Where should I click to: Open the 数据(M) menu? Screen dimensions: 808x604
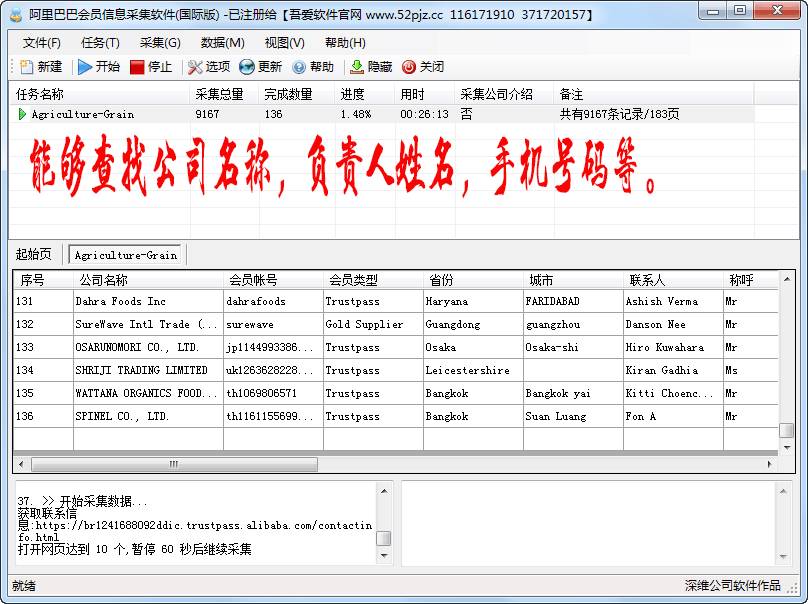point(223,43)
